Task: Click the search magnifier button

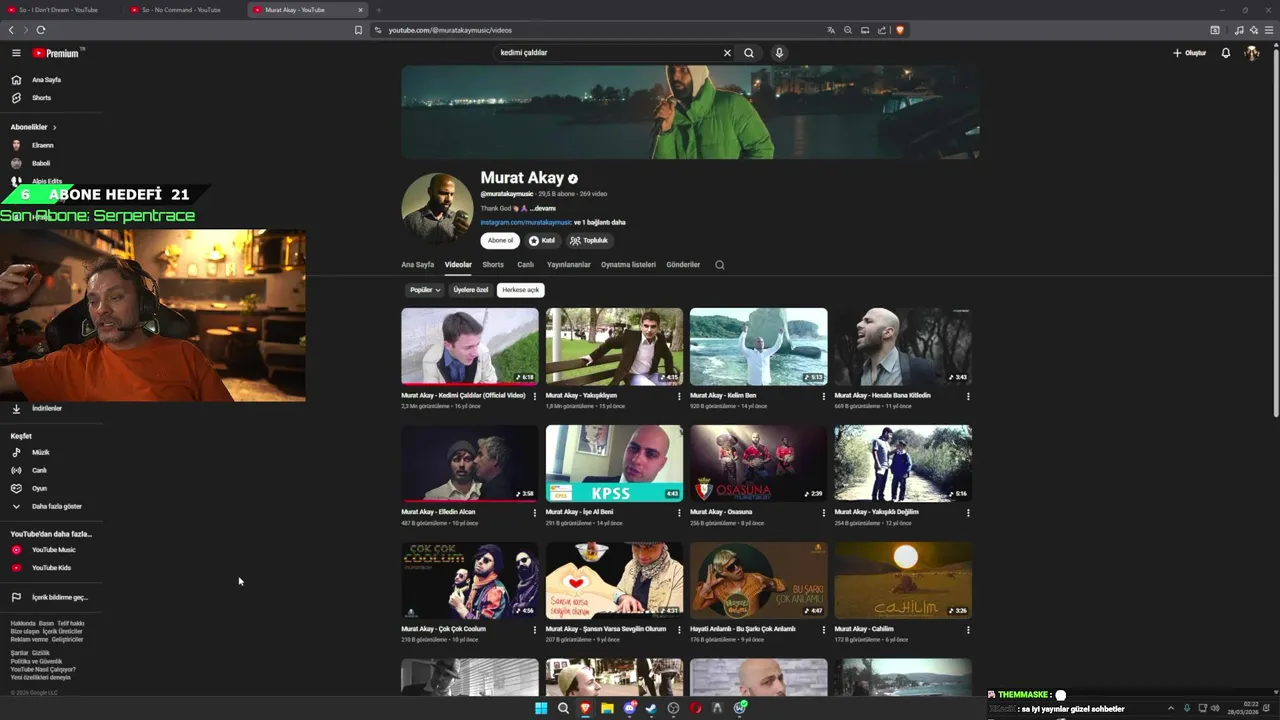Action: [x=749, y=53]
